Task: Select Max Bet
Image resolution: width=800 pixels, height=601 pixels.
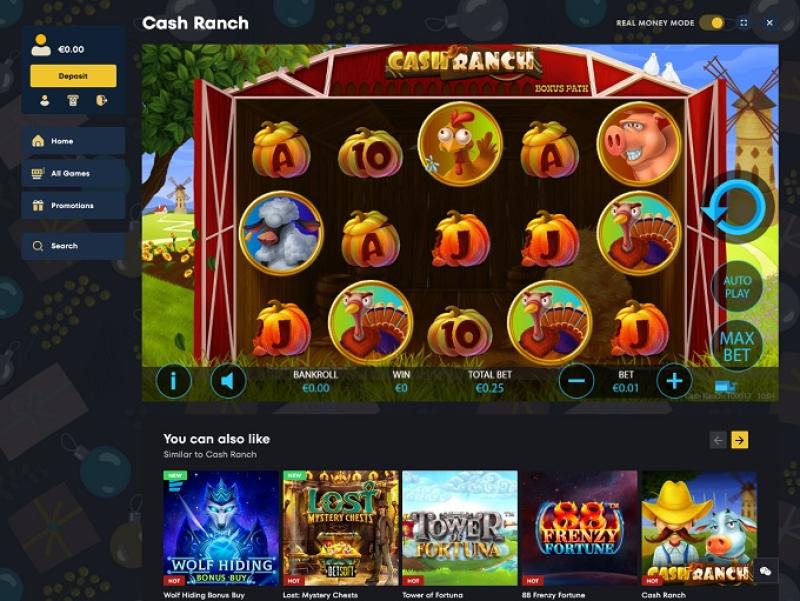Action: (737, 346)
